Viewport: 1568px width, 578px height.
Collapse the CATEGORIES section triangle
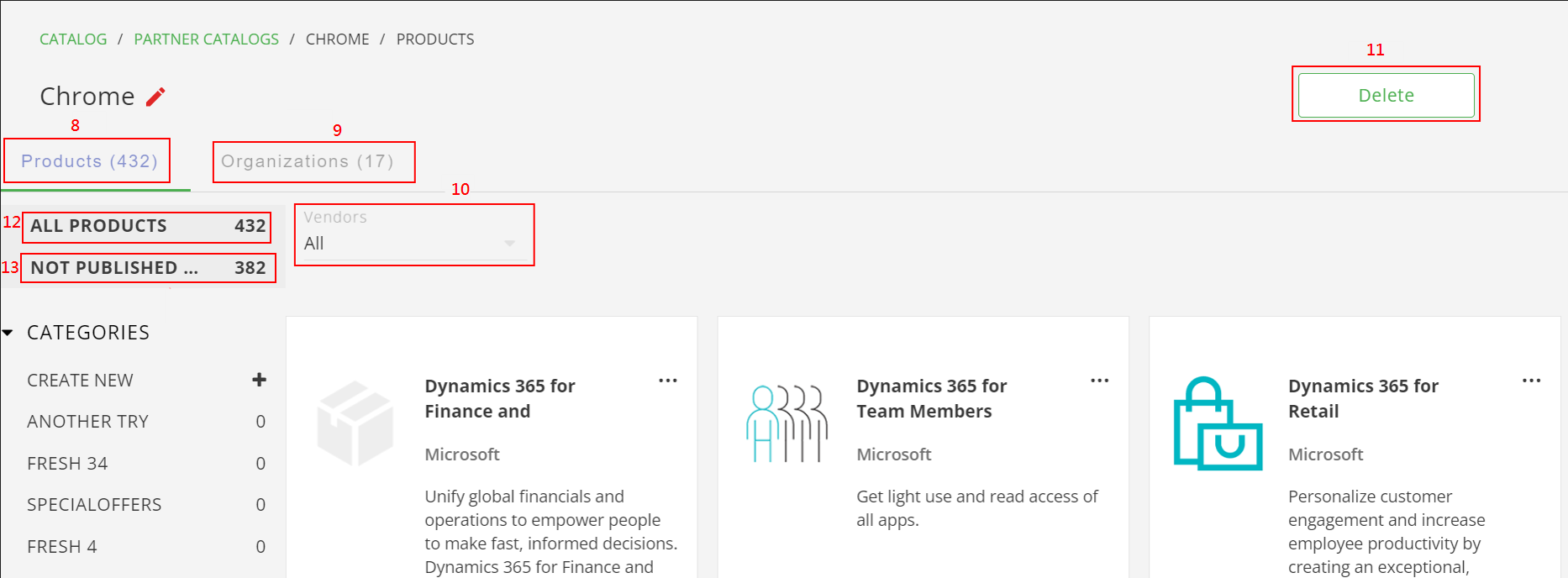pyautogui.click(x=8, y=333)
